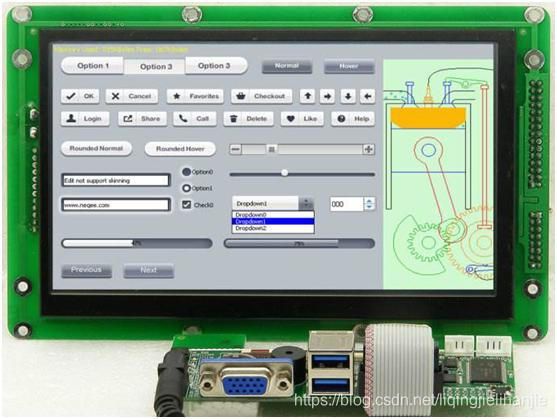Click the Call phone button

click(195, 119)
